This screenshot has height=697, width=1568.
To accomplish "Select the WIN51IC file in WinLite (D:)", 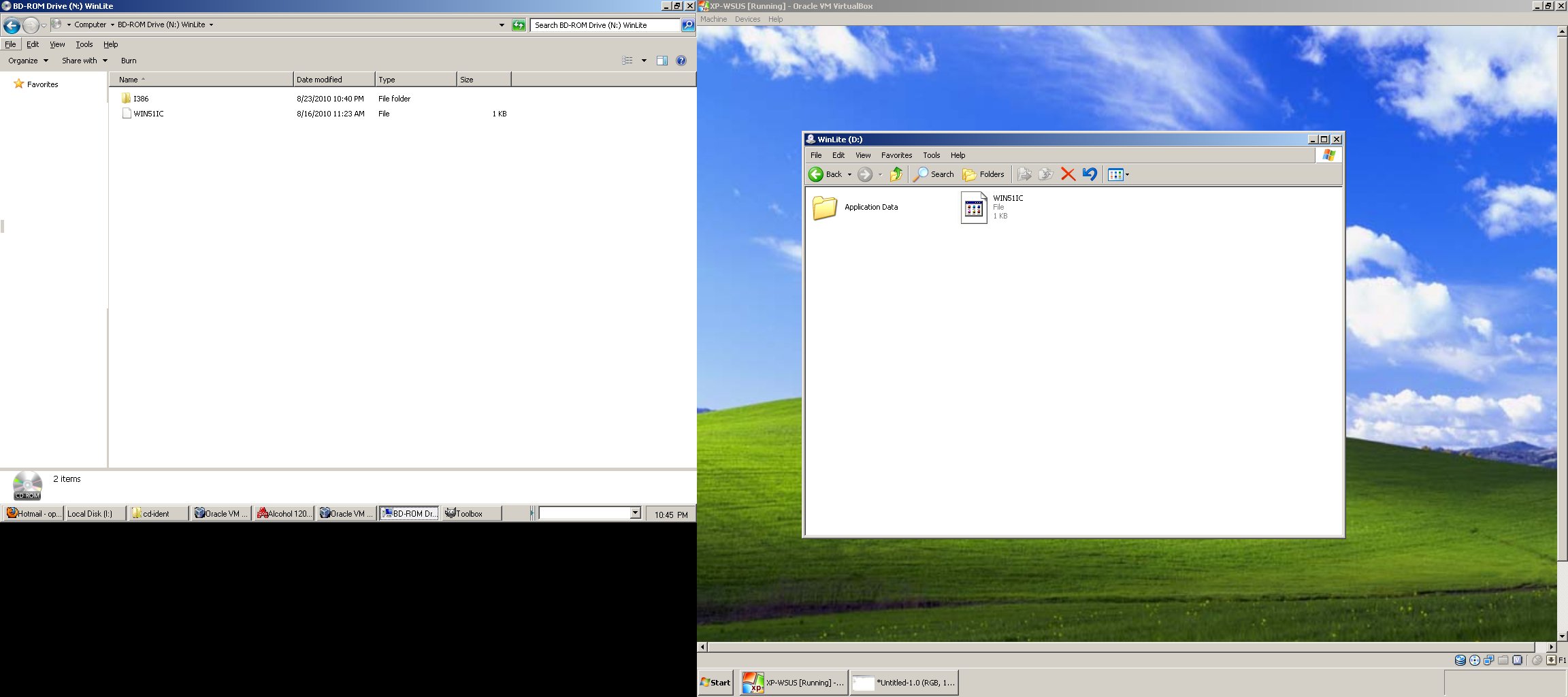I will (x=992, y=207).
